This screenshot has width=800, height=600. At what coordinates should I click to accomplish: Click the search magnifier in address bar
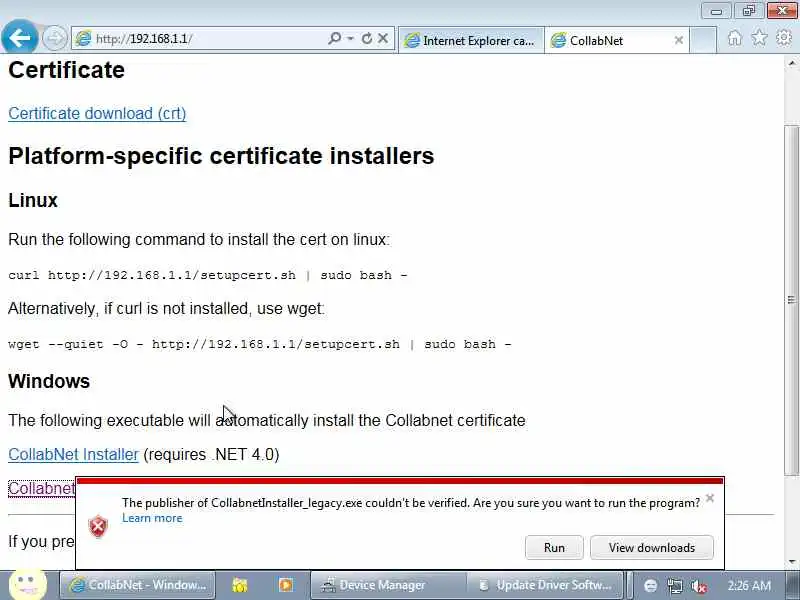[334, 38]
